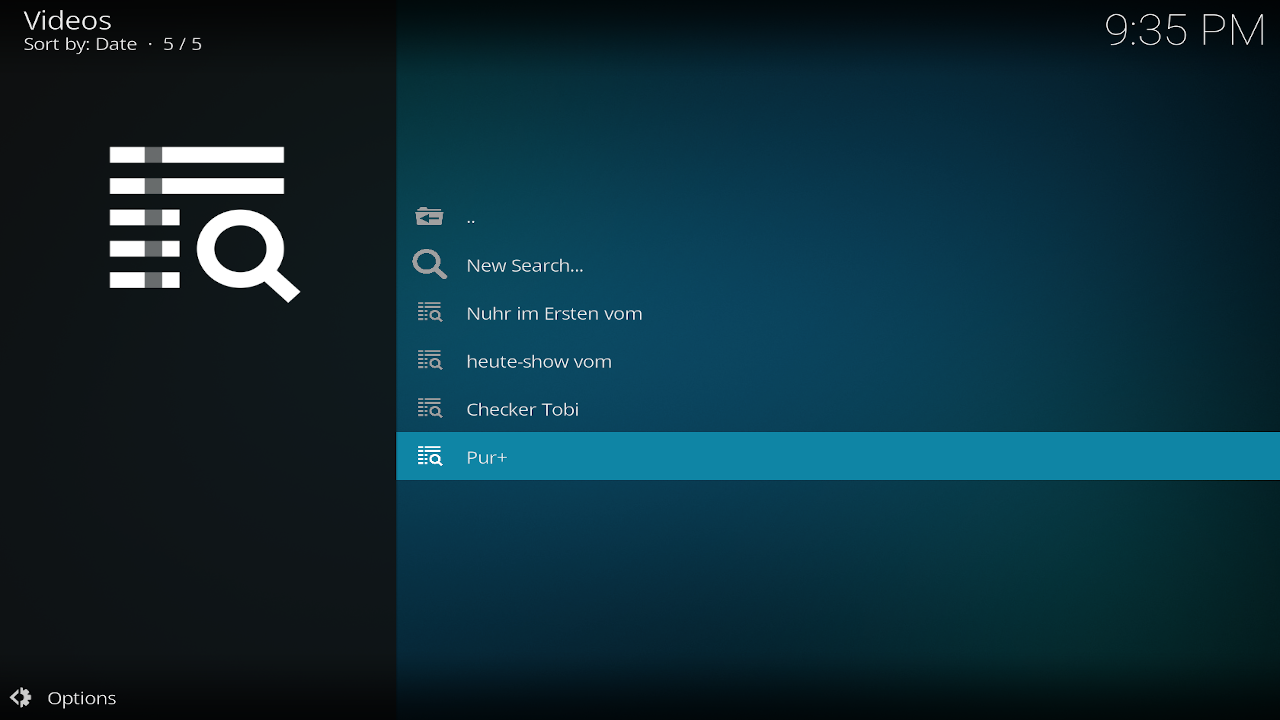Click the Videos heading
Screen dimensions: 1280x720
[x=67, y=20]
